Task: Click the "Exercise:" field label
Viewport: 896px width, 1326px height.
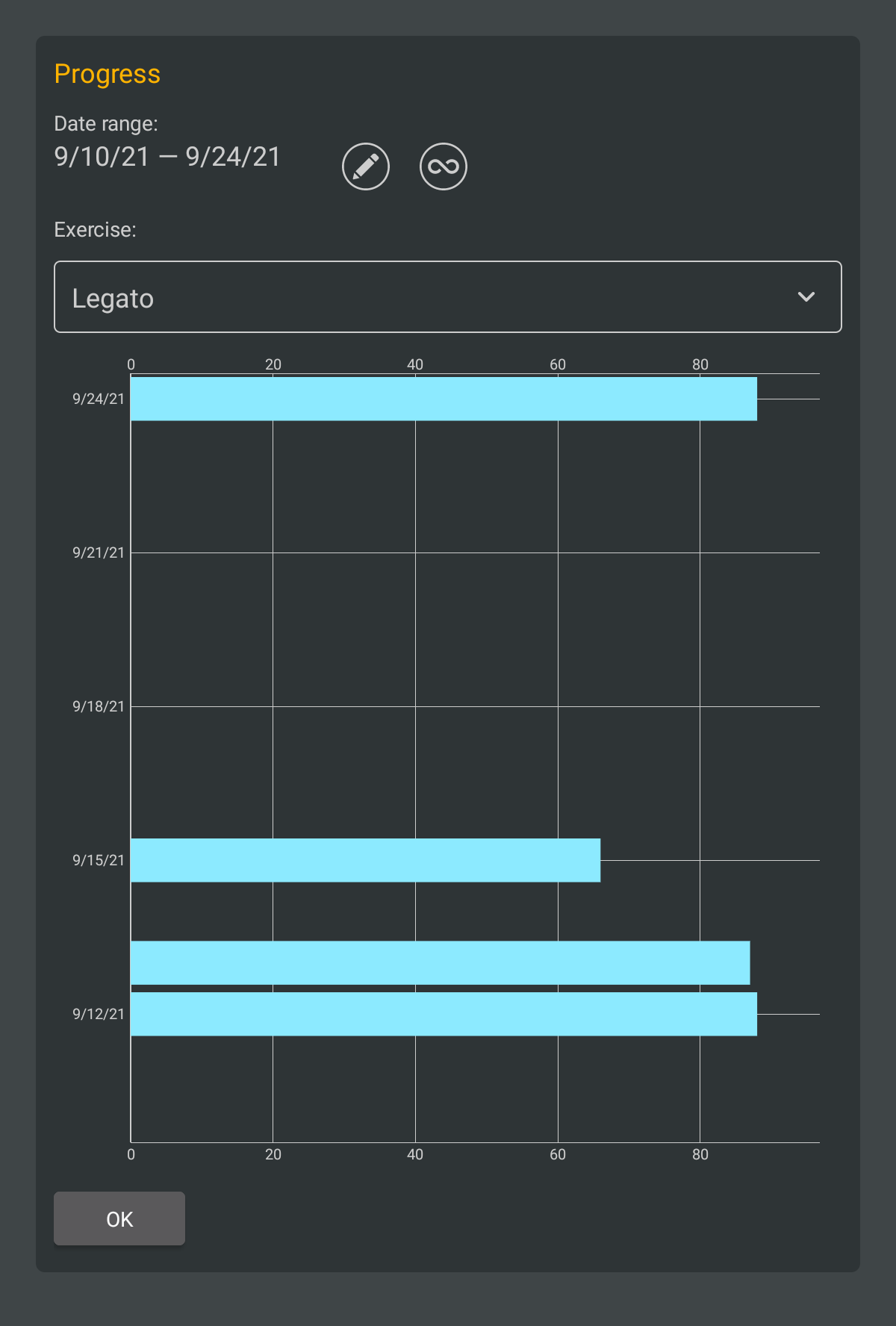Action: 96,230
